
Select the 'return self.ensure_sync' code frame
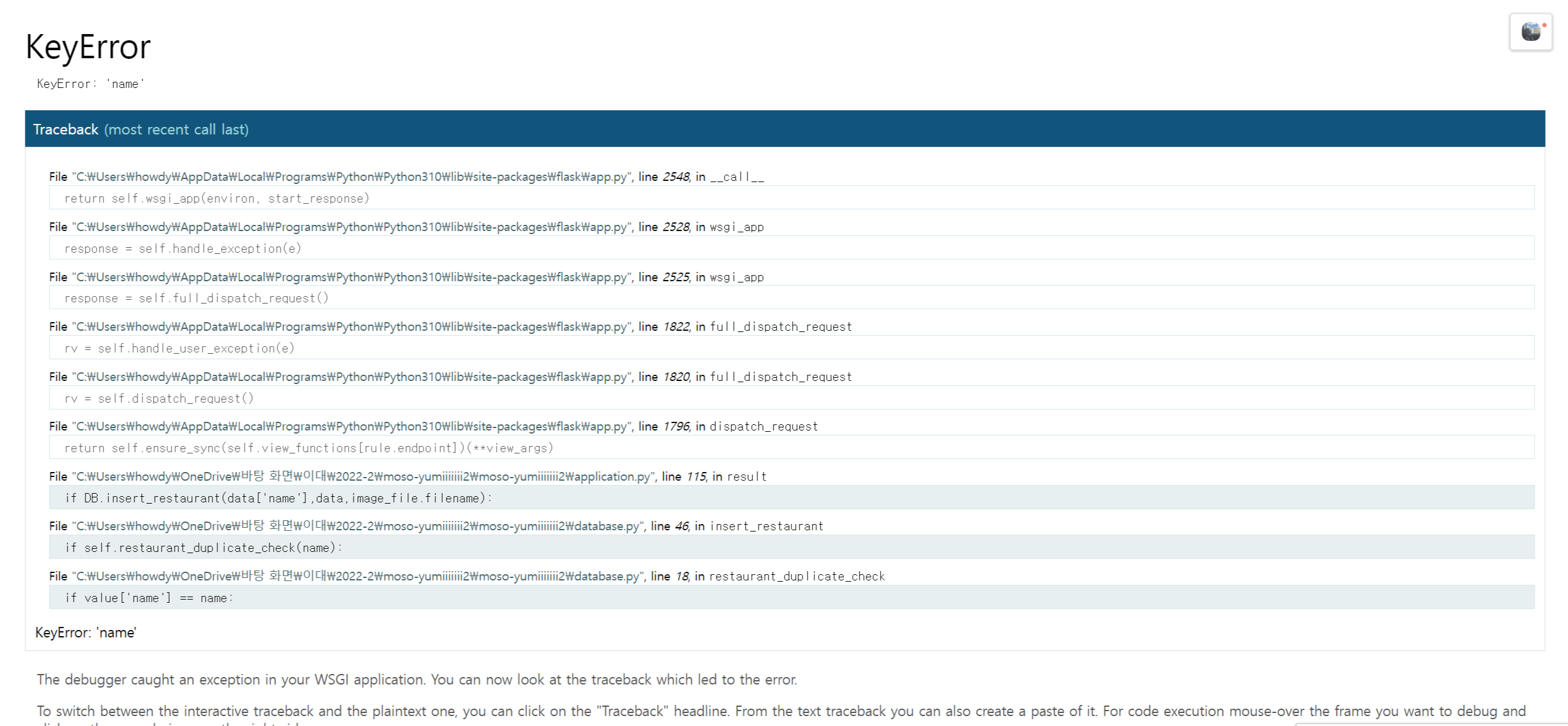(308, 448)
